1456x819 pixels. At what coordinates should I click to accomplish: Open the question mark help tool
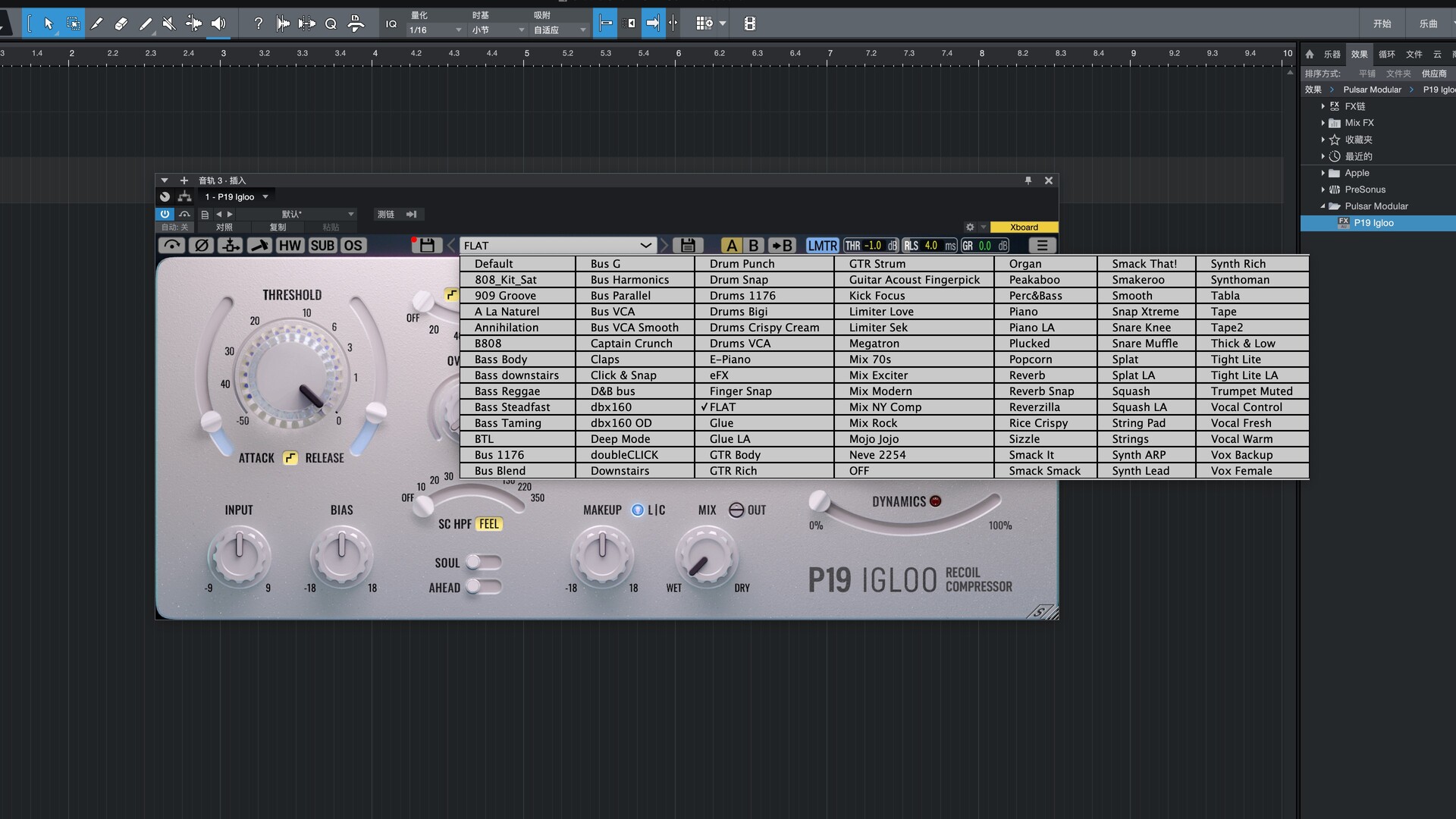click(258, 24)
